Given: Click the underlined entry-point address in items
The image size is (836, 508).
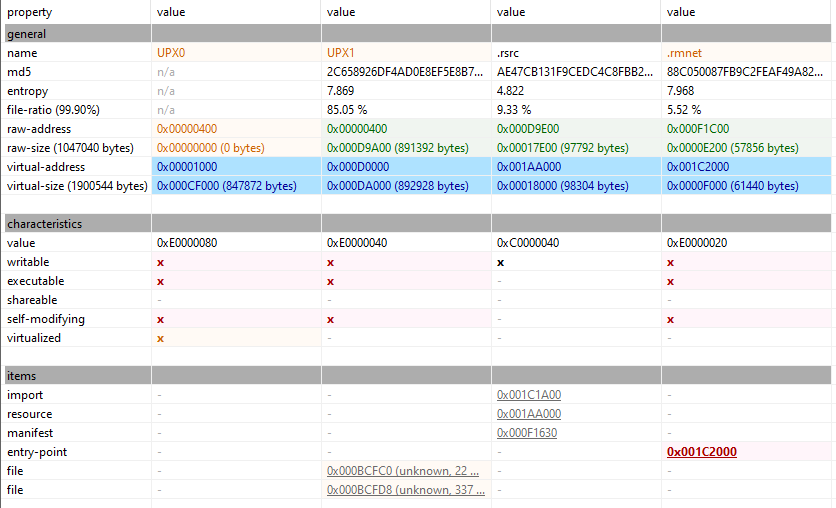Looking at the screenshot, I should point(701,452).
